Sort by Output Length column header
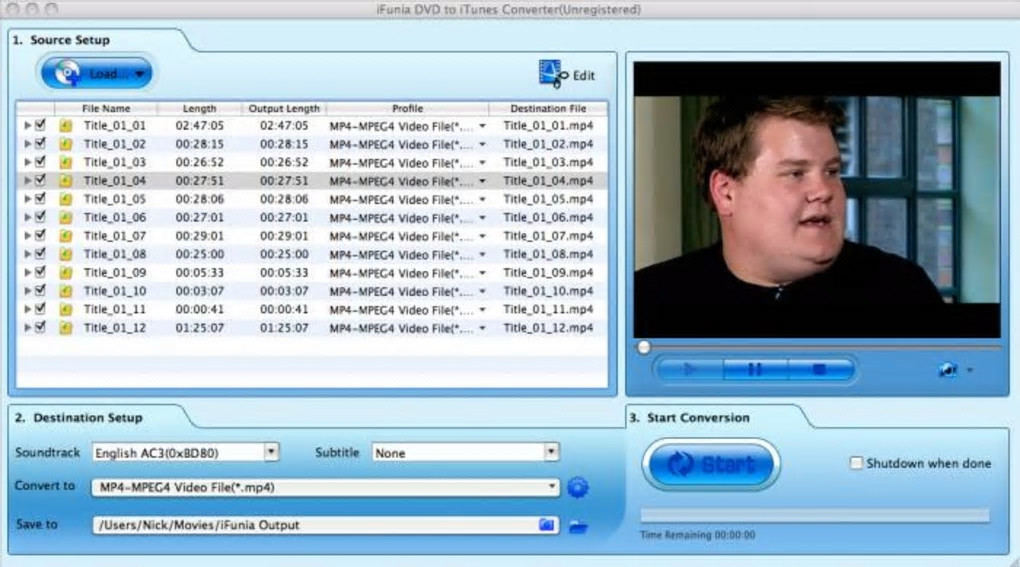The image size is (1020, 567). pos(284,109)
